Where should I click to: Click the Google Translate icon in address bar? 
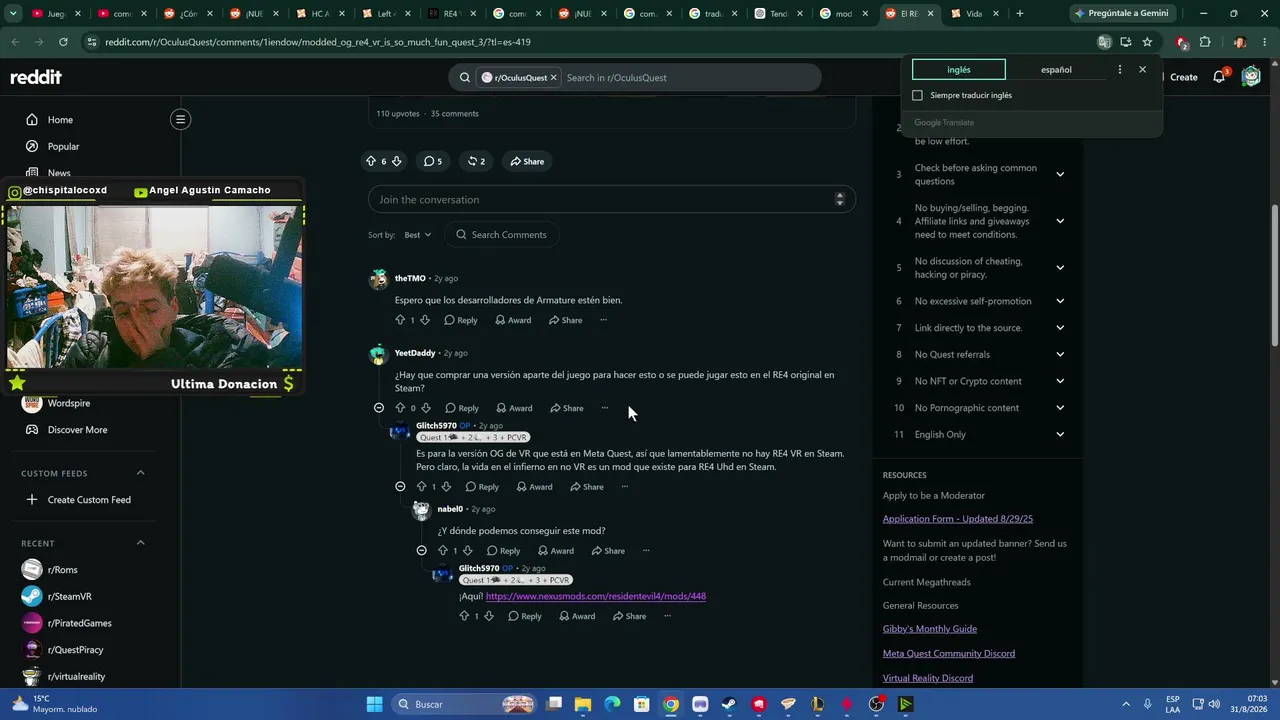pyautogui.click(x=1104, y=42)
